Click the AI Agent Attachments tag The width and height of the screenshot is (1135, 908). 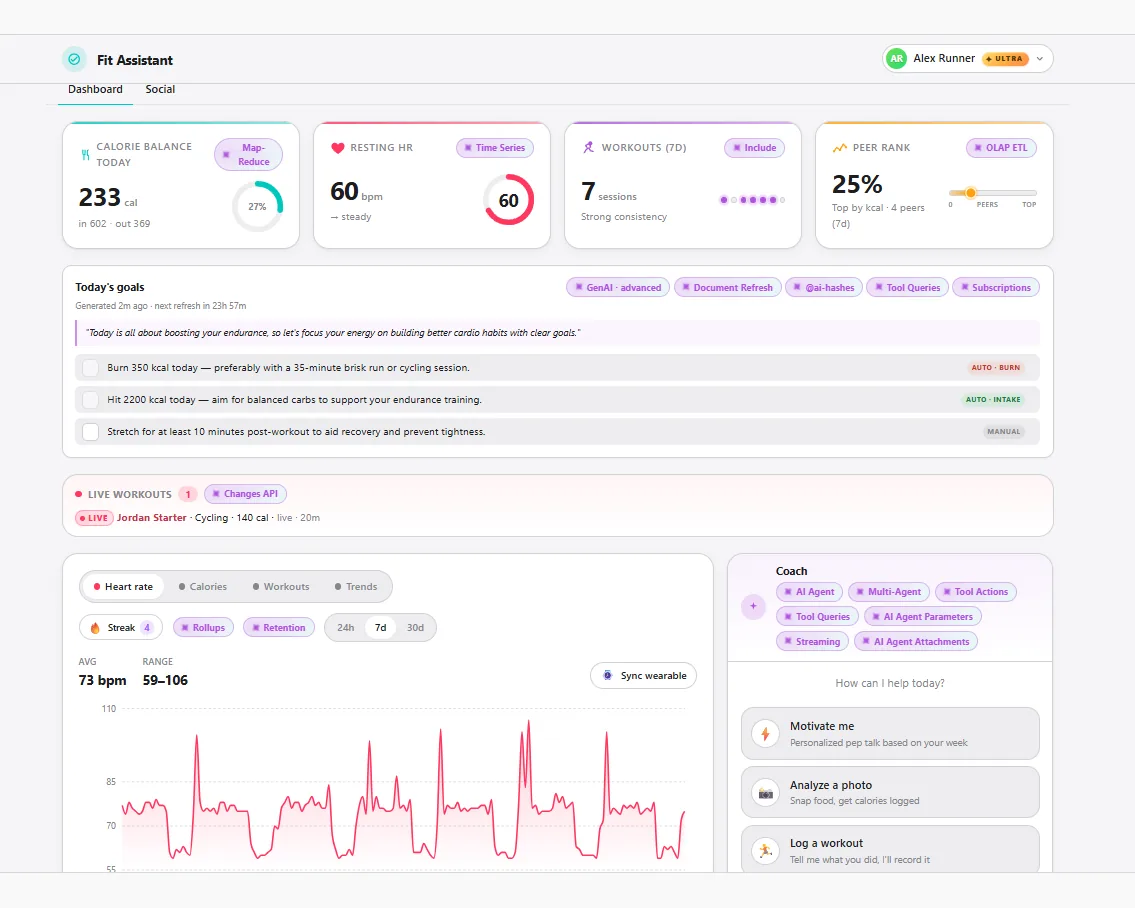pyautogui.click(x=916, y=642)
